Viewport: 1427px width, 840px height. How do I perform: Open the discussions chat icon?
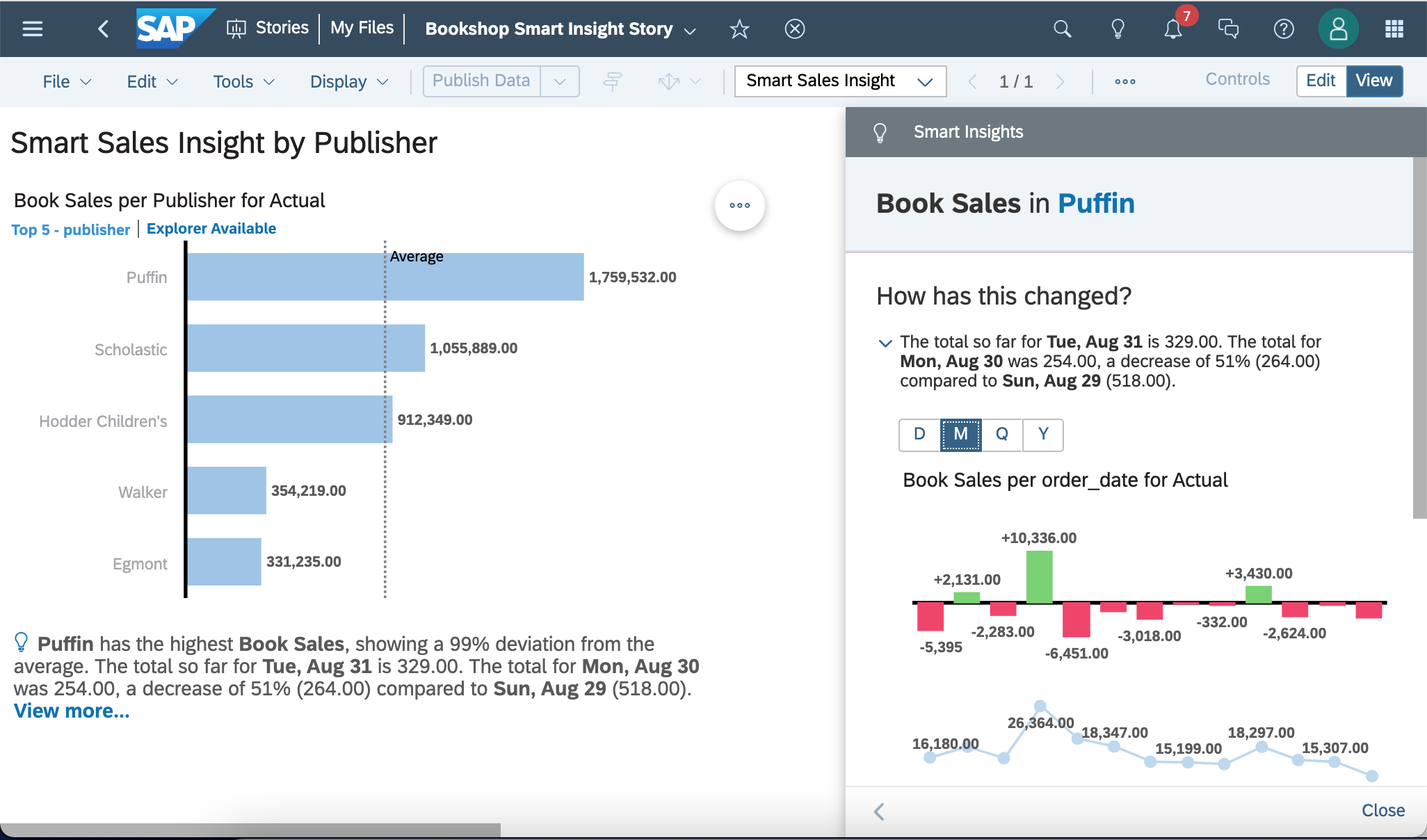click(1228, 29)
